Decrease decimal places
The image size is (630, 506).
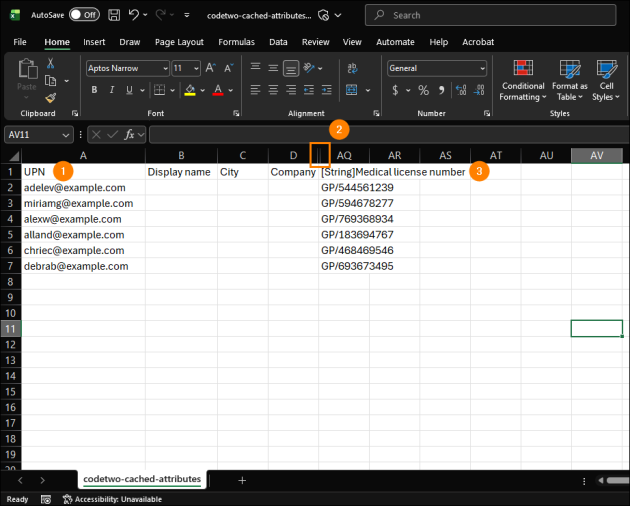(479, 90)
